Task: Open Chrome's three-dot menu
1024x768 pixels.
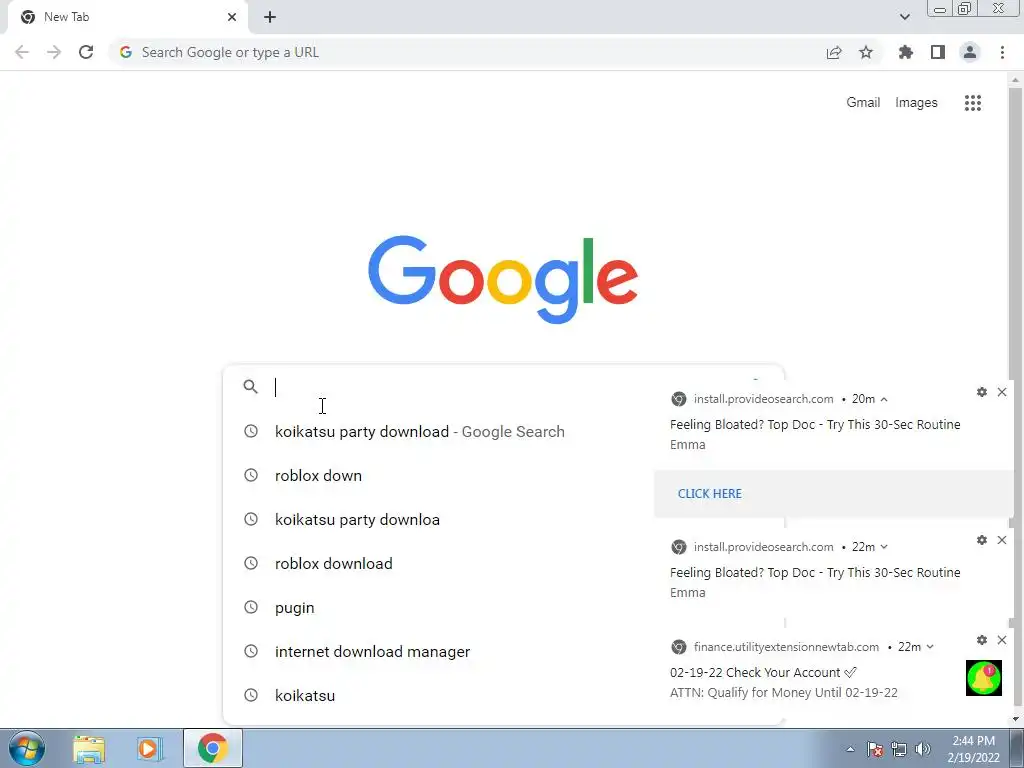Action: (1002, 52)
